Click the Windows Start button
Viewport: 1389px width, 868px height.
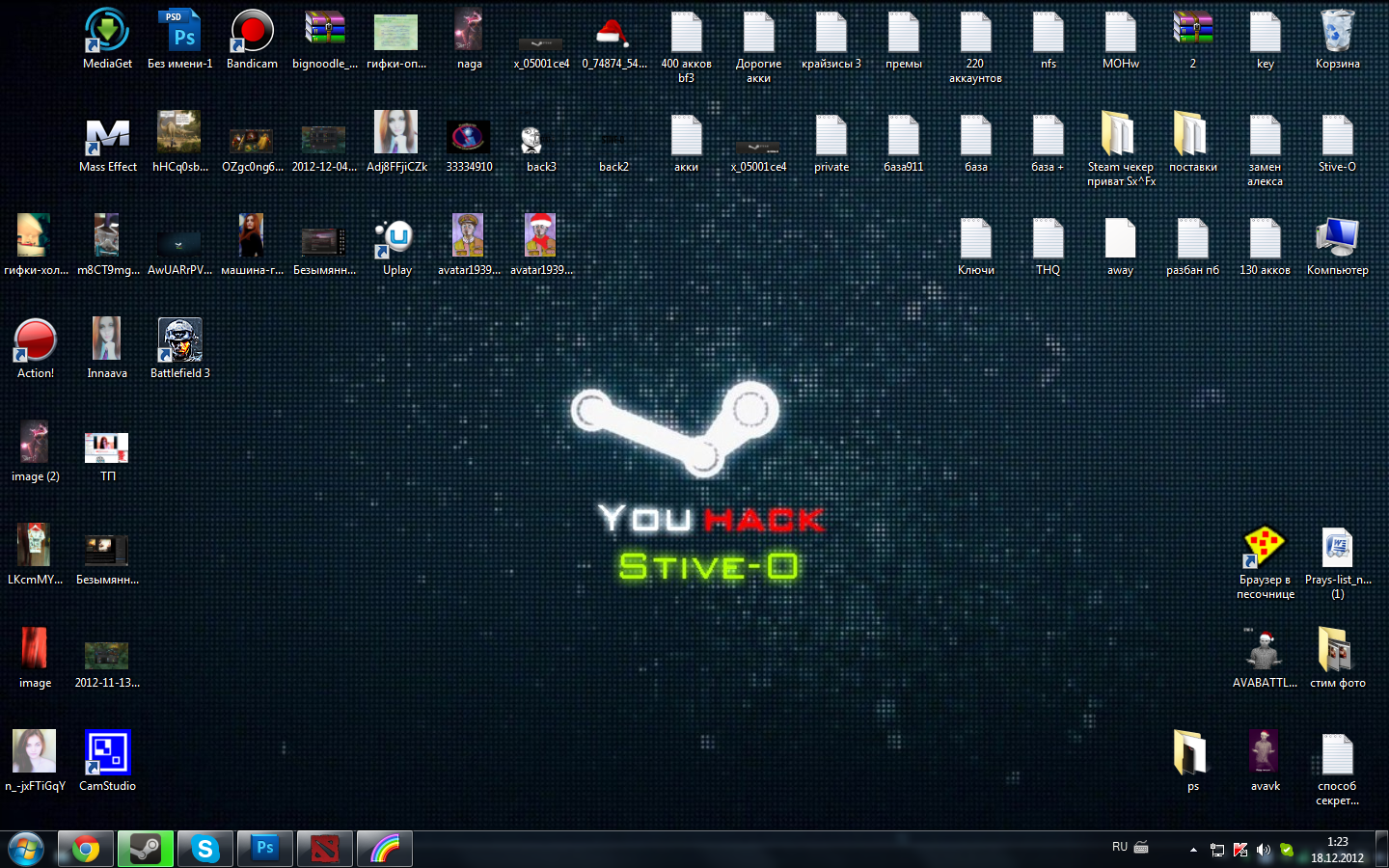(x=26, y=850)
